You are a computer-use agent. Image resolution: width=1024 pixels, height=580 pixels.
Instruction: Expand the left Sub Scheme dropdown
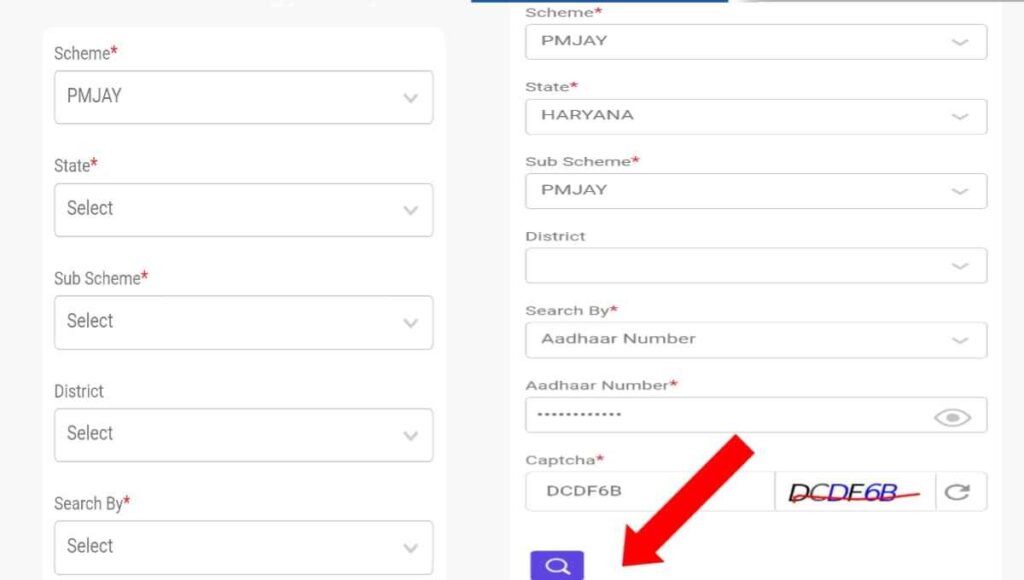pyautogui.click(x=243, y=322)
